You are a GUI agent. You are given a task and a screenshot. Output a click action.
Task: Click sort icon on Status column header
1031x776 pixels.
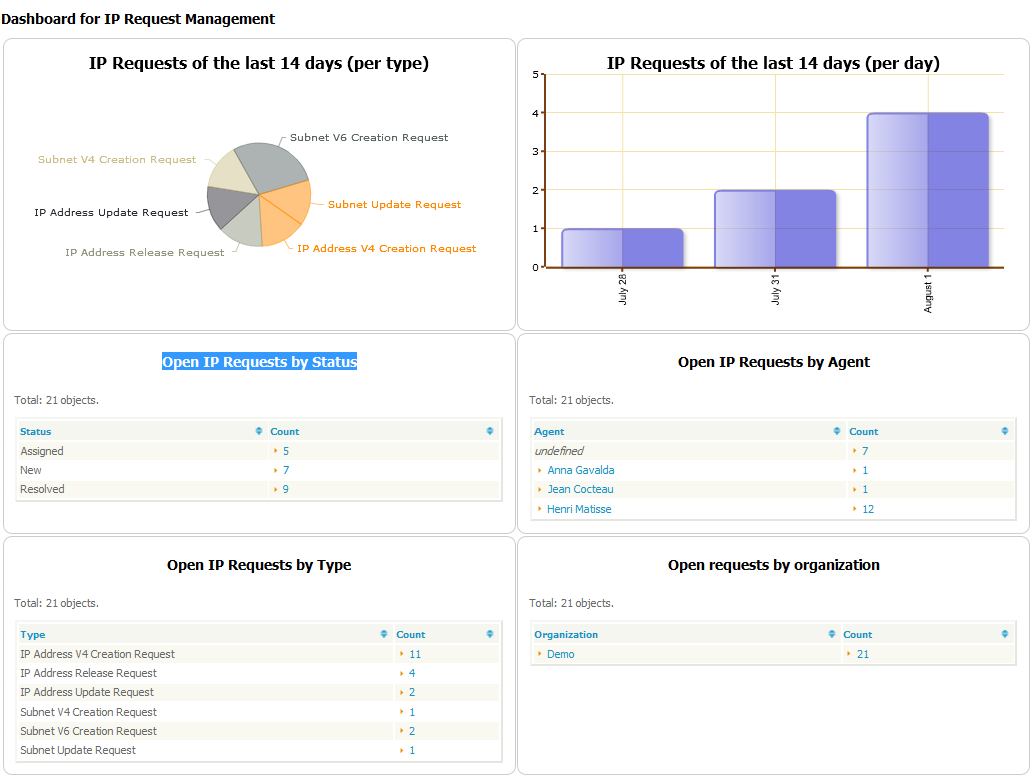pos(260,432)
